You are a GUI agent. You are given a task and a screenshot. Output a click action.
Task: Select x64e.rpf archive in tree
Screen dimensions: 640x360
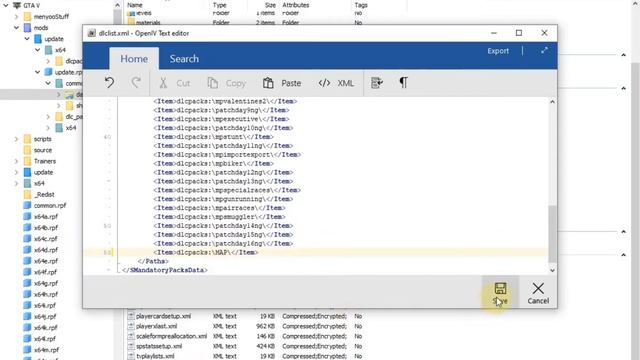click(46, 261)
